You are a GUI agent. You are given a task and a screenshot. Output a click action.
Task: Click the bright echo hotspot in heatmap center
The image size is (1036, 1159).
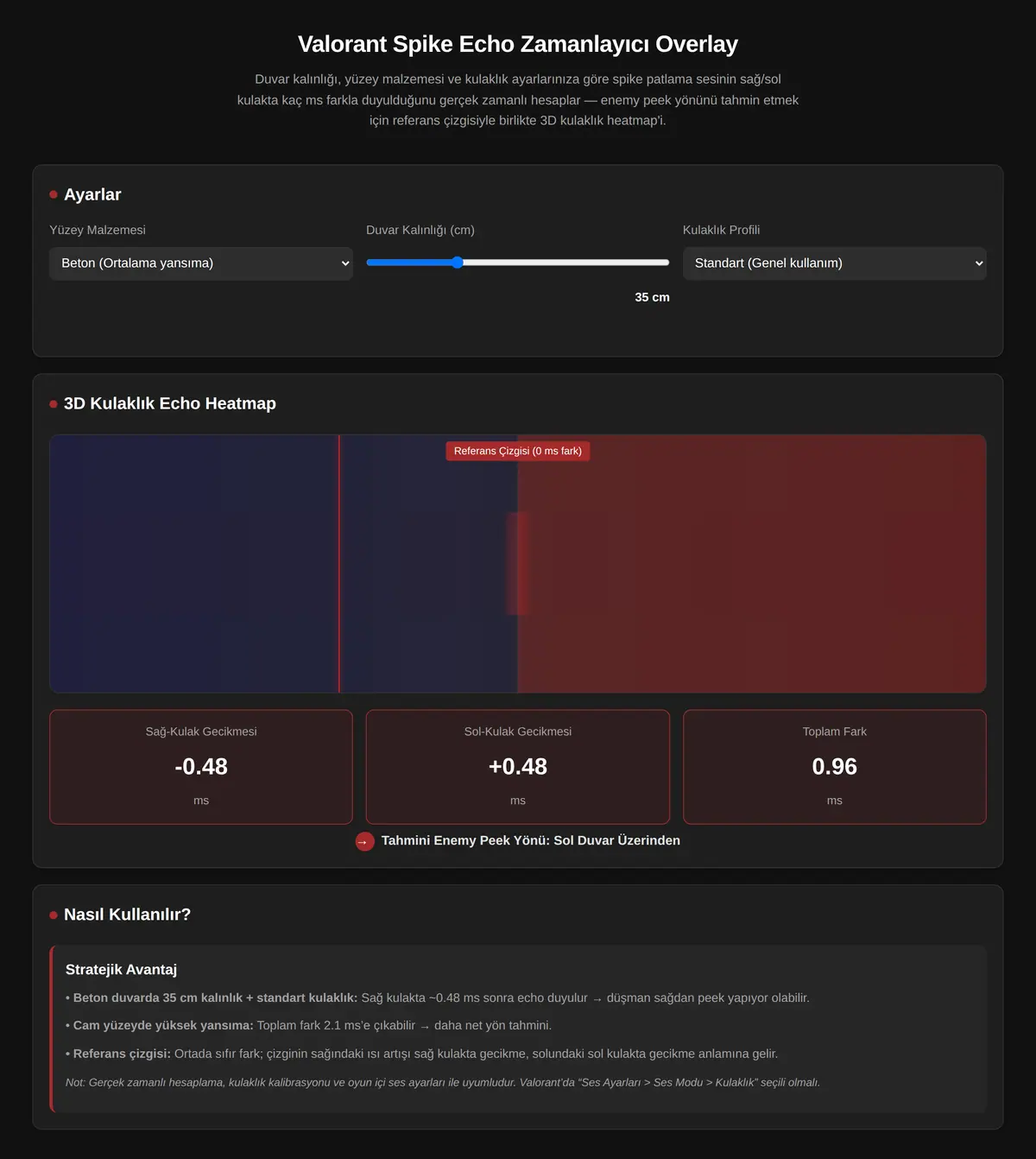coord(518,563)
